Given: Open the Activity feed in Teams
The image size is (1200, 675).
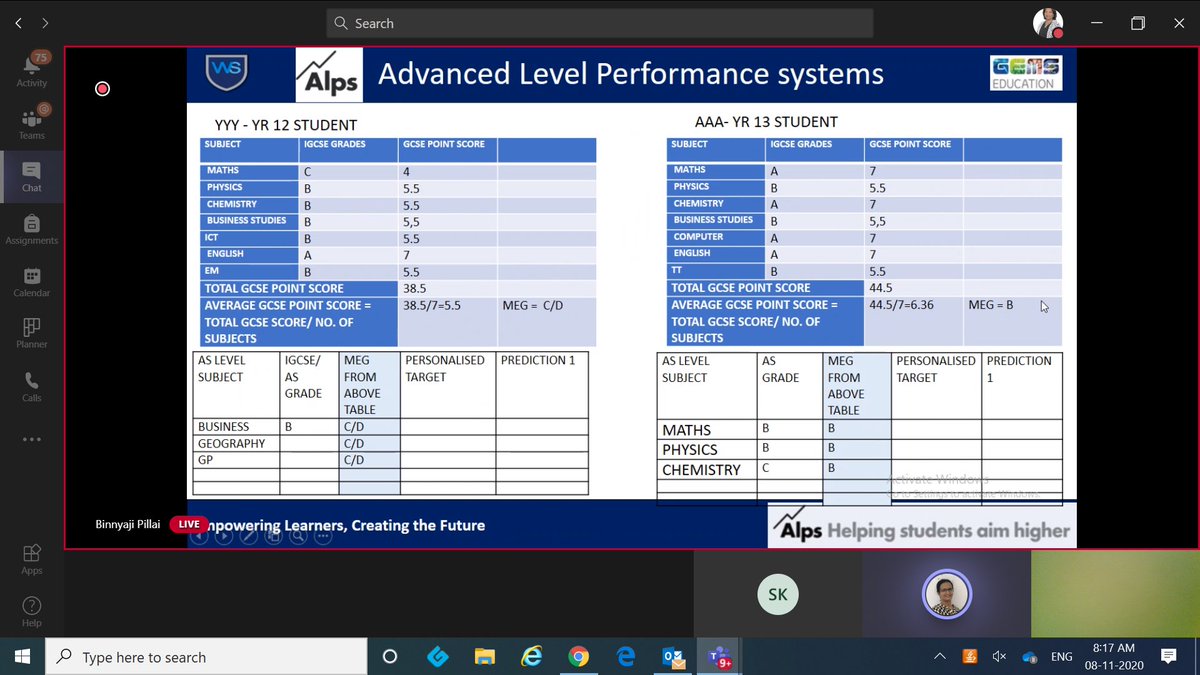Looking at the screenshot, I should point(31,68).
